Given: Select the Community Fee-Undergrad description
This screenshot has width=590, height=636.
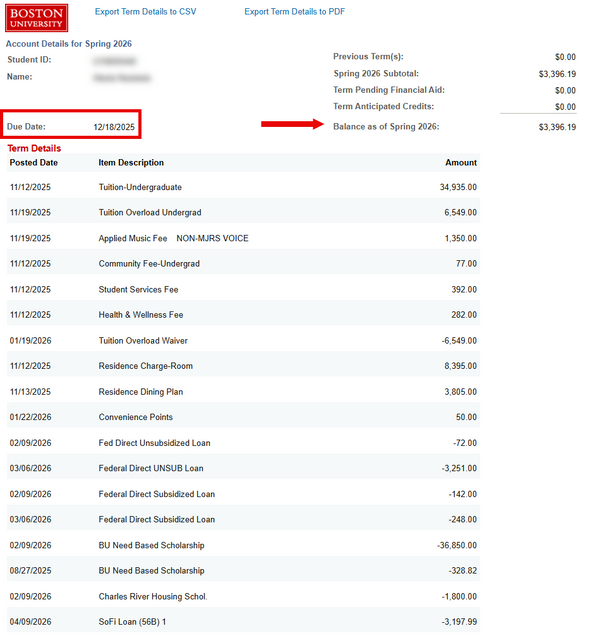Looking at the screenshot, I should 149,264.
